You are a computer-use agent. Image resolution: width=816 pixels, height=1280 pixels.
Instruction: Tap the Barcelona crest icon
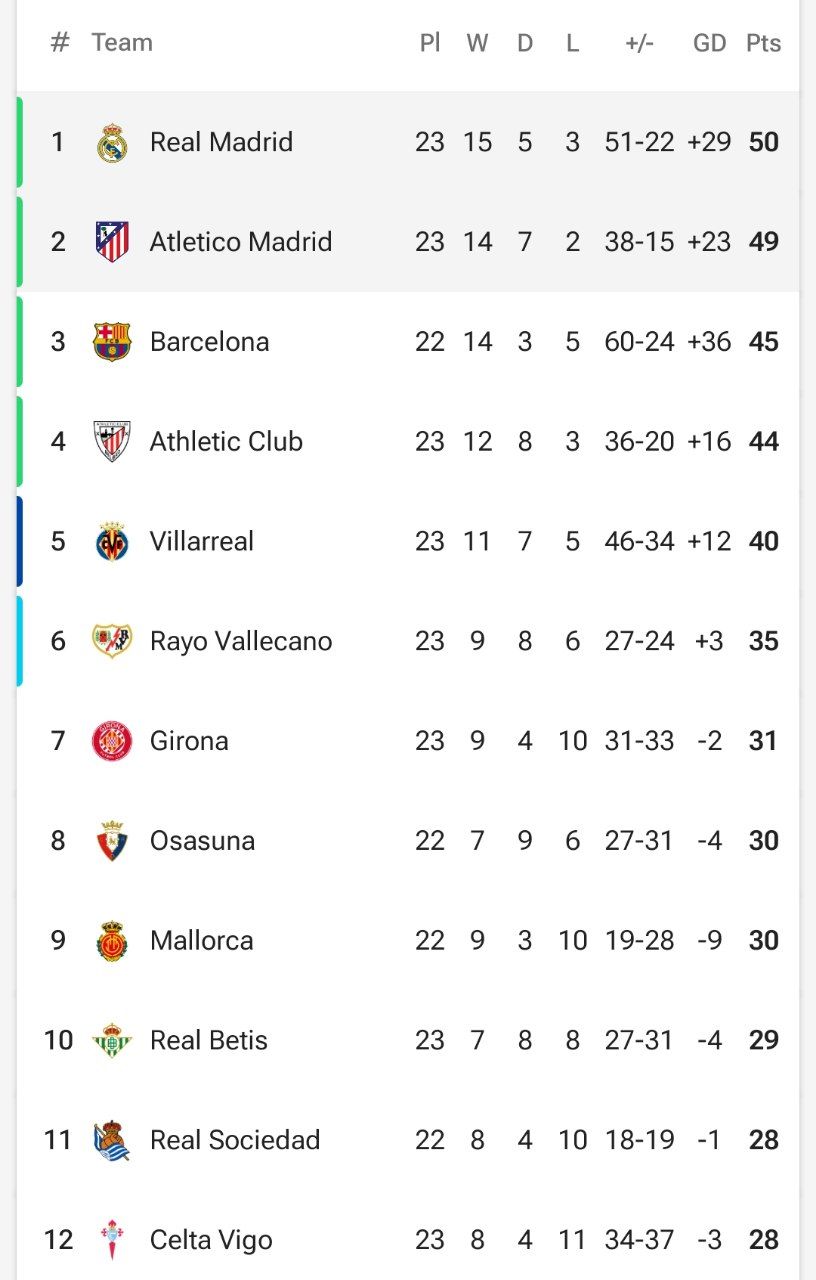(112, 342)
